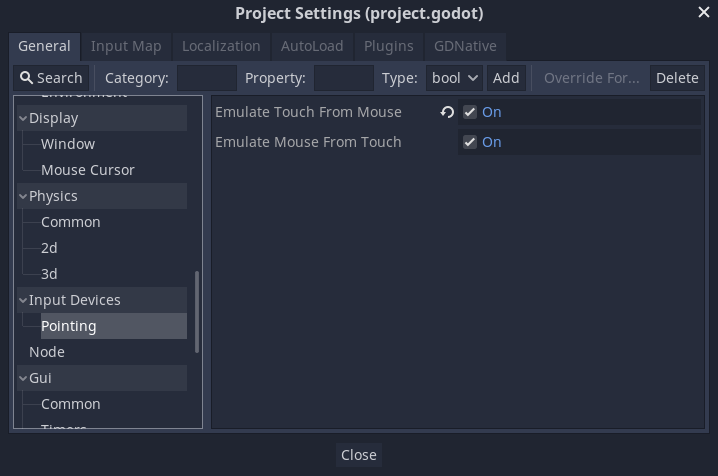Click the revert arrow icon beside Emulate Touch From Mouse

click(x=447, y=112)
